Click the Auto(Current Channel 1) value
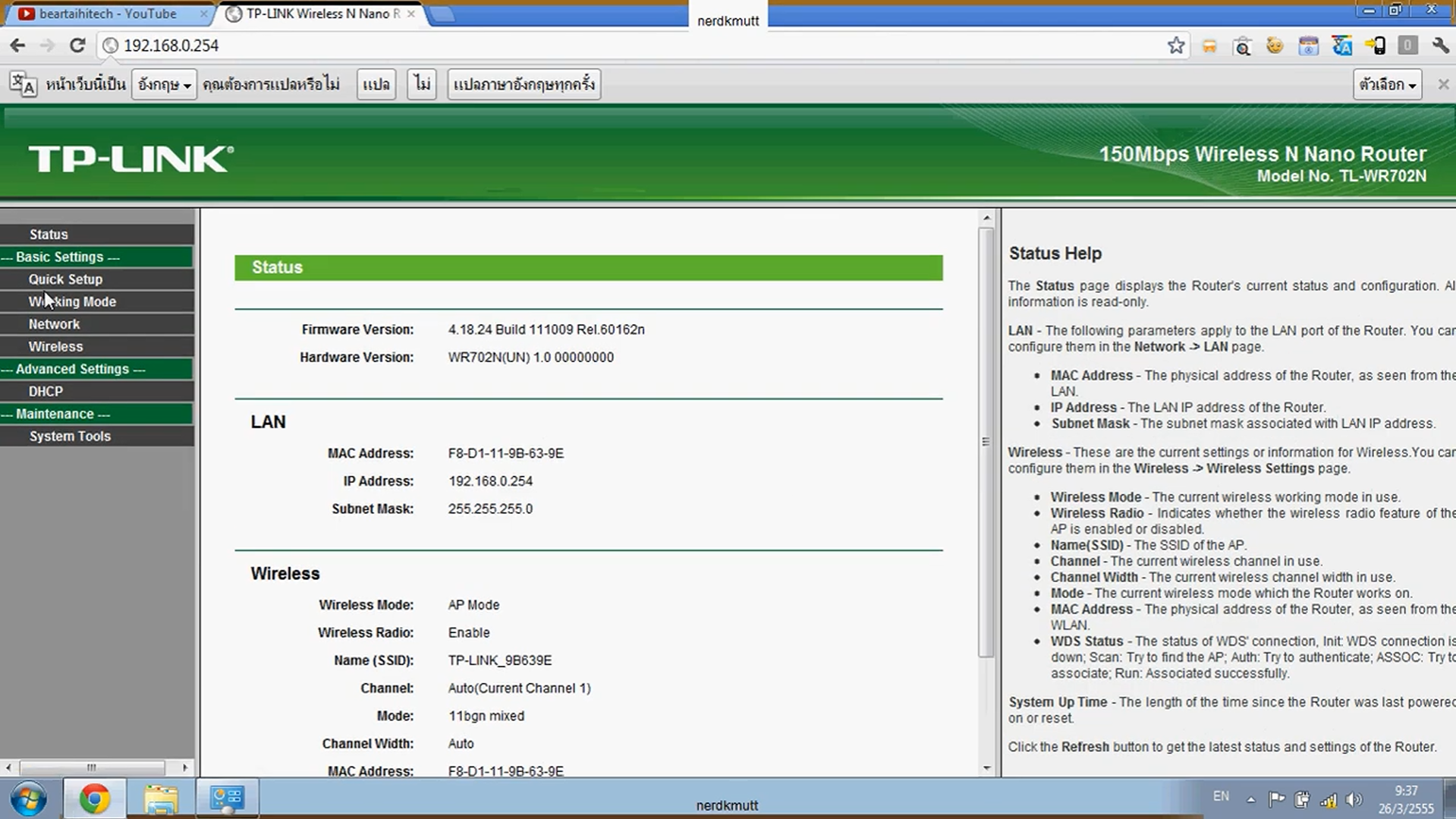1456x819 pixels. (x=519, y=688)
